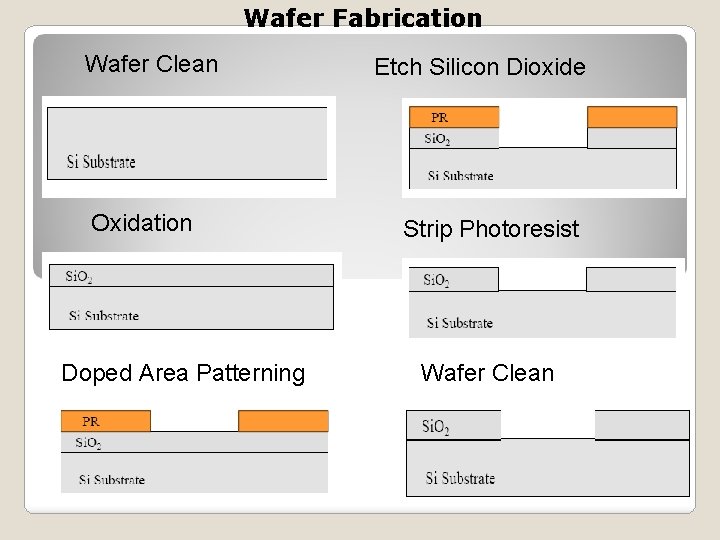Click the SiO2 label in Oxidation diagram
The width and height of the screenshot is (720, 540).
pyautogui.click(x=80, y=277)
